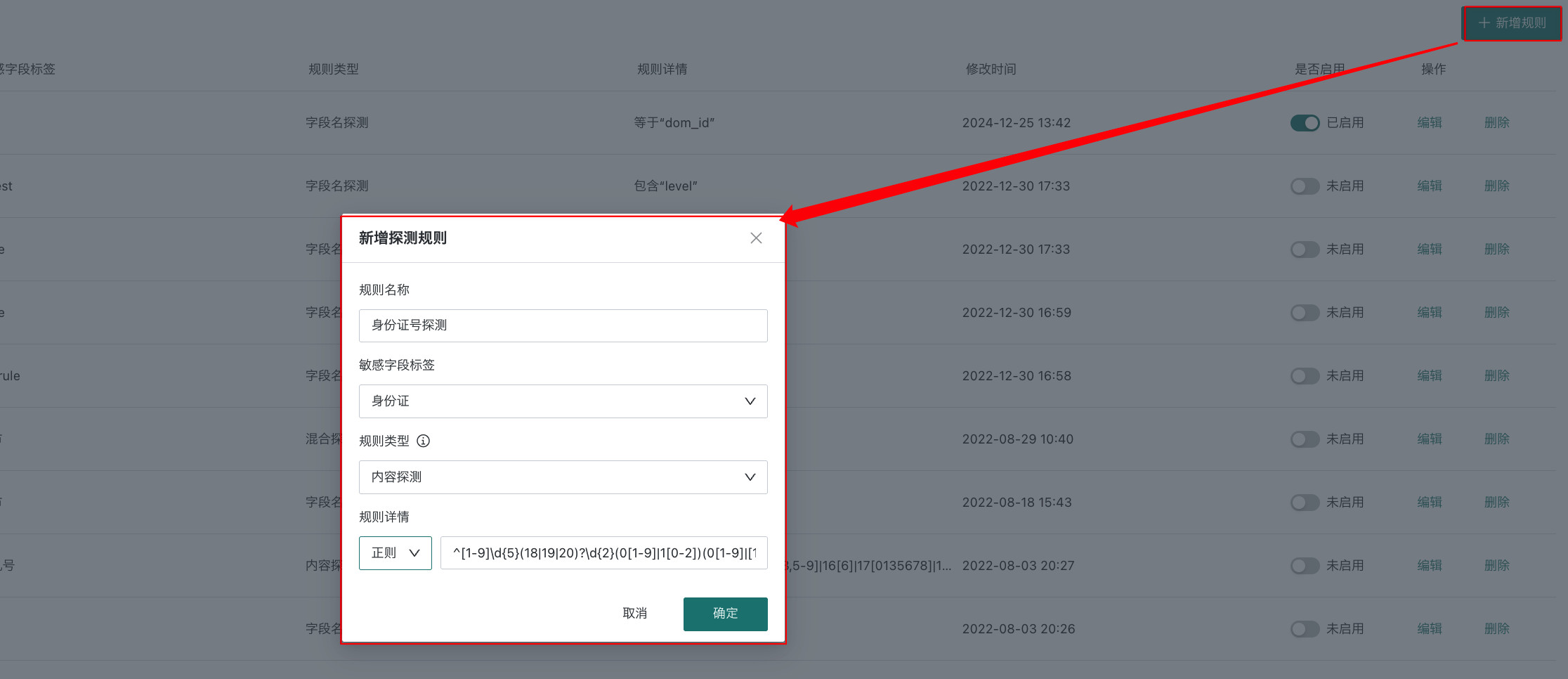
Task: Enable toggle for rule modified 2022-12-30 16:59
Action: [1305, 313]
